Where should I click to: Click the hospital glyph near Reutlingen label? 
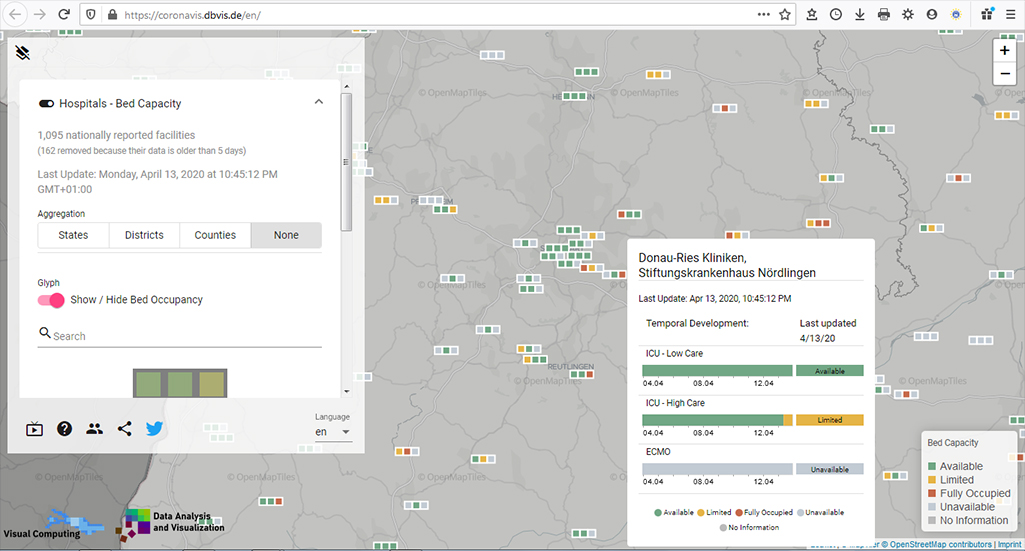(581, 375)
